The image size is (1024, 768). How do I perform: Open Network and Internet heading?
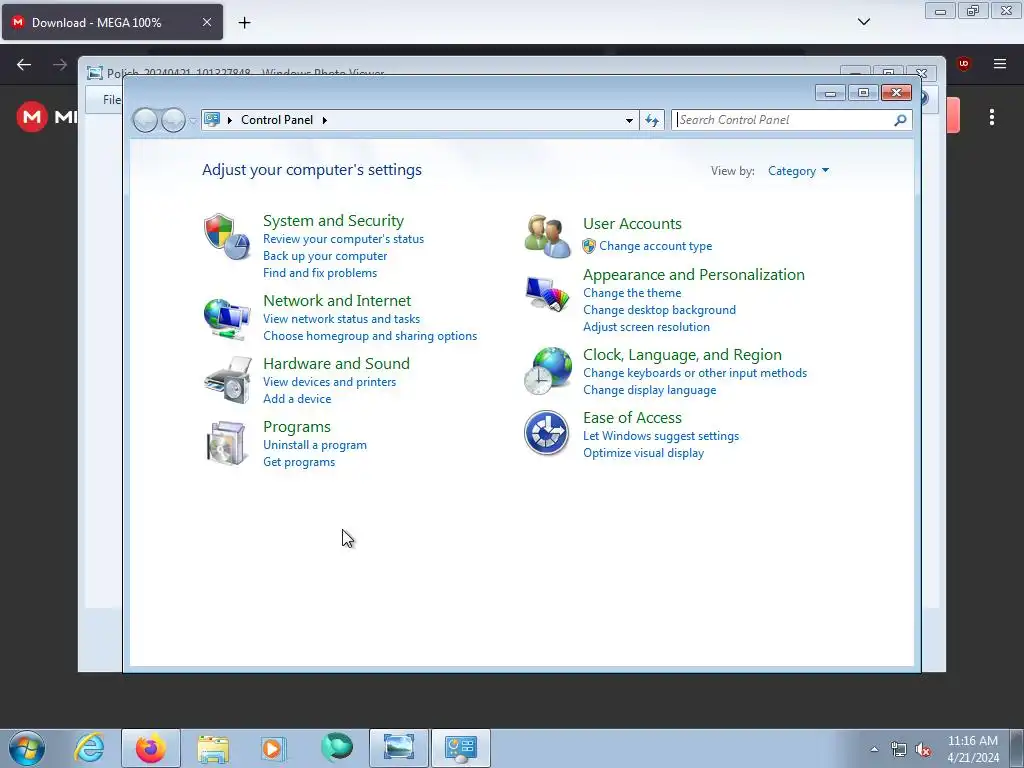[x=337, y=300]
